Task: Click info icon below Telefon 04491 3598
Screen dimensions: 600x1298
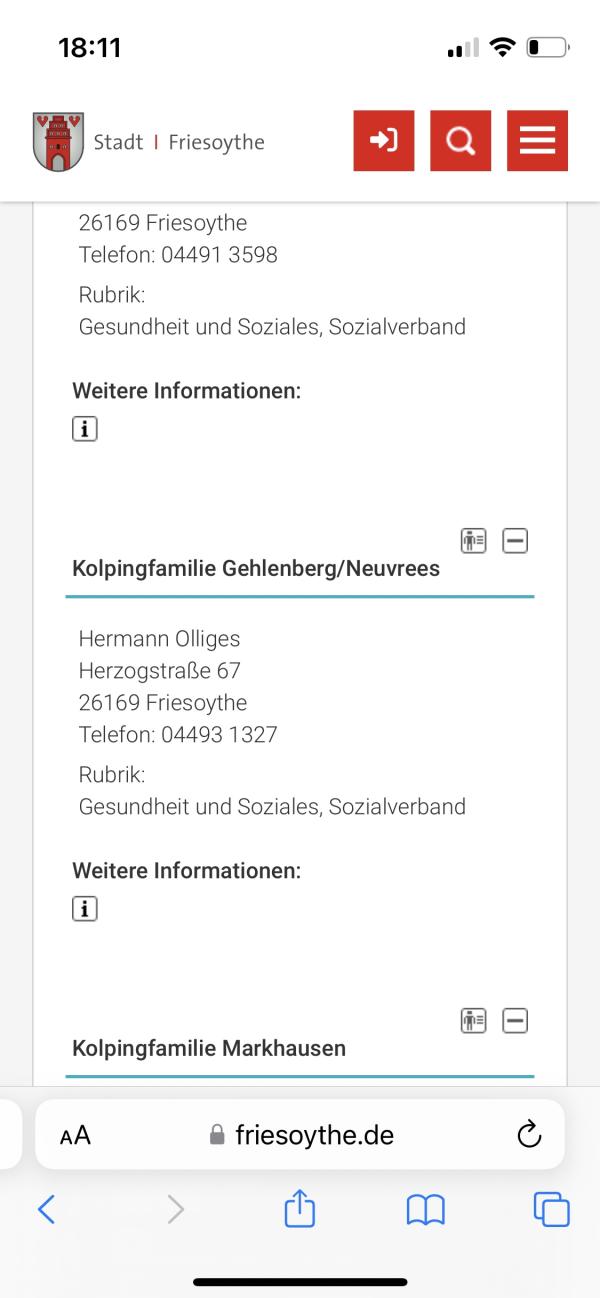Action: (85, 429)
